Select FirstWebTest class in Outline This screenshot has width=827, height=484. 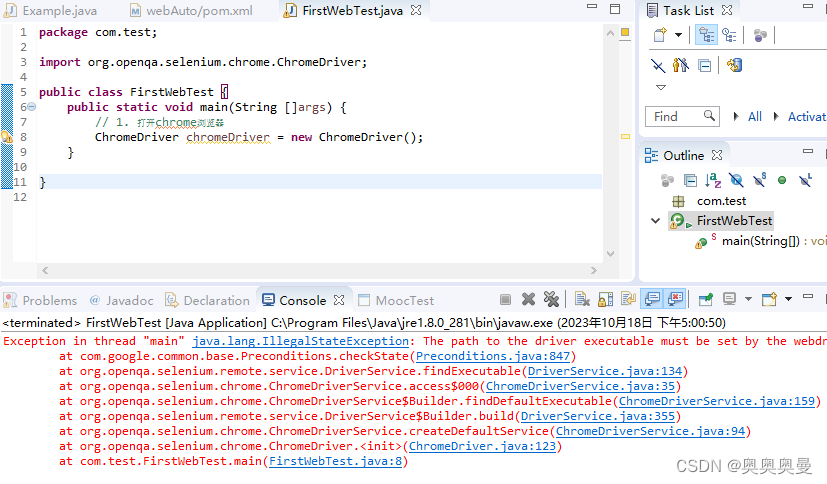(734, 221)
